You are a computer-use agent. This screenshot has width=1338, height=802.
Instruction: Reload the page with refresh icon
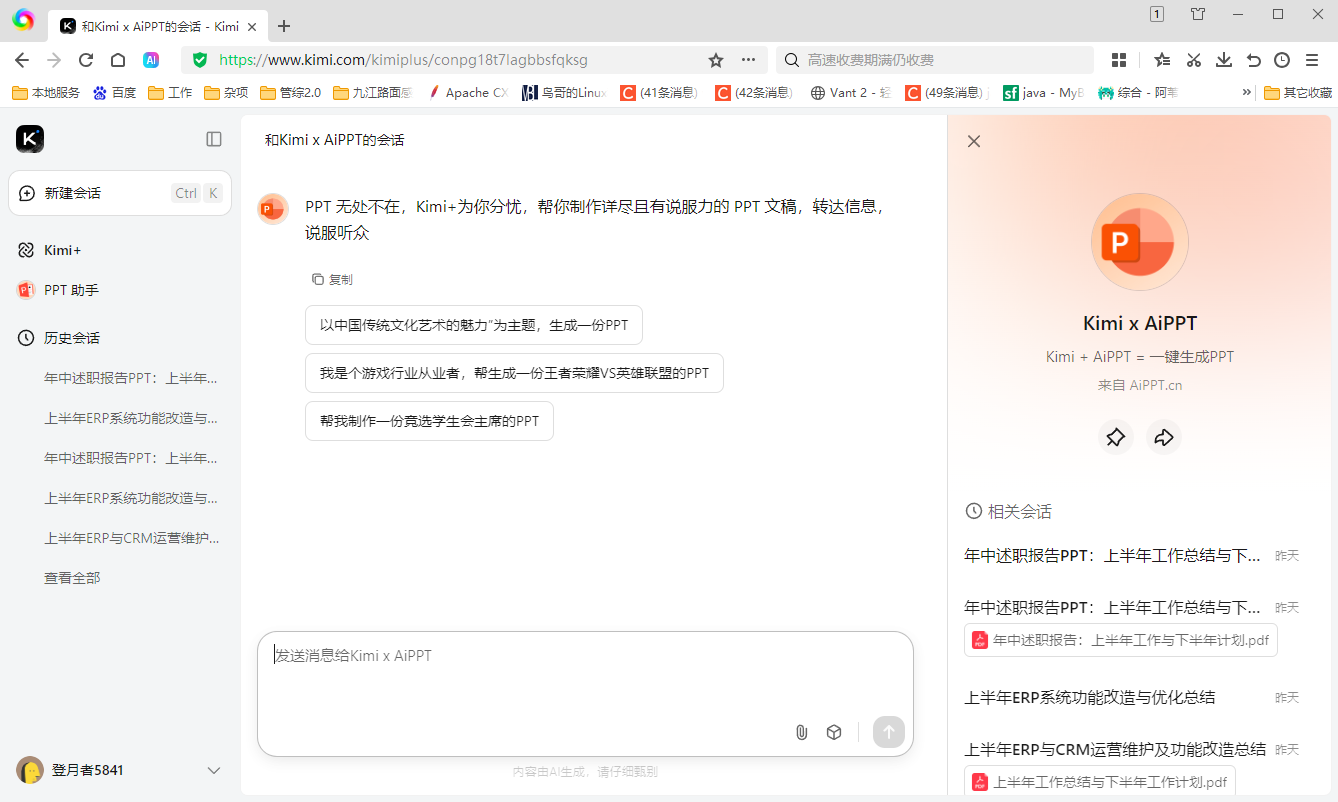tap(86, 60)
